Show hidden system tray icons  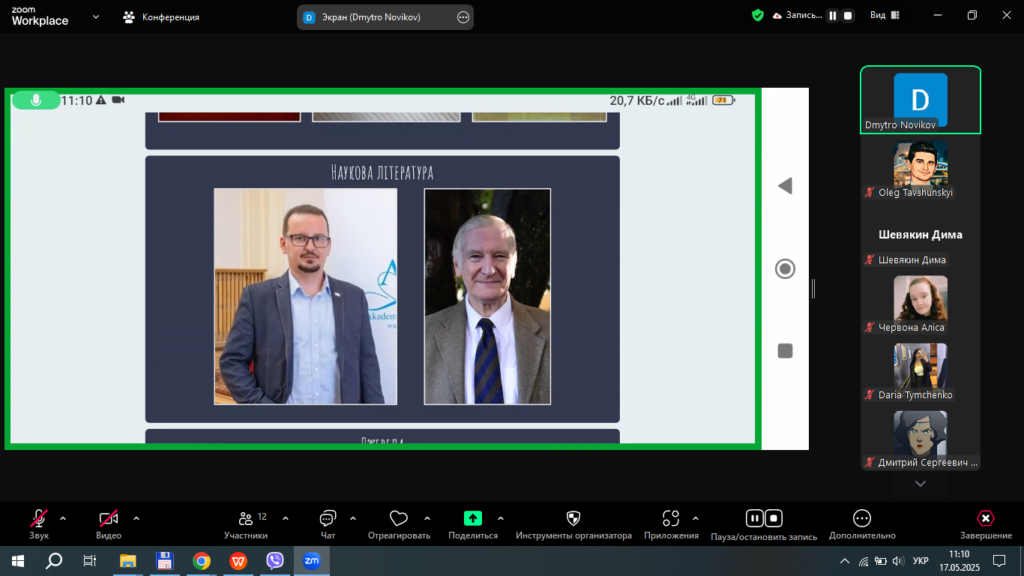click(x=844, y=561)
